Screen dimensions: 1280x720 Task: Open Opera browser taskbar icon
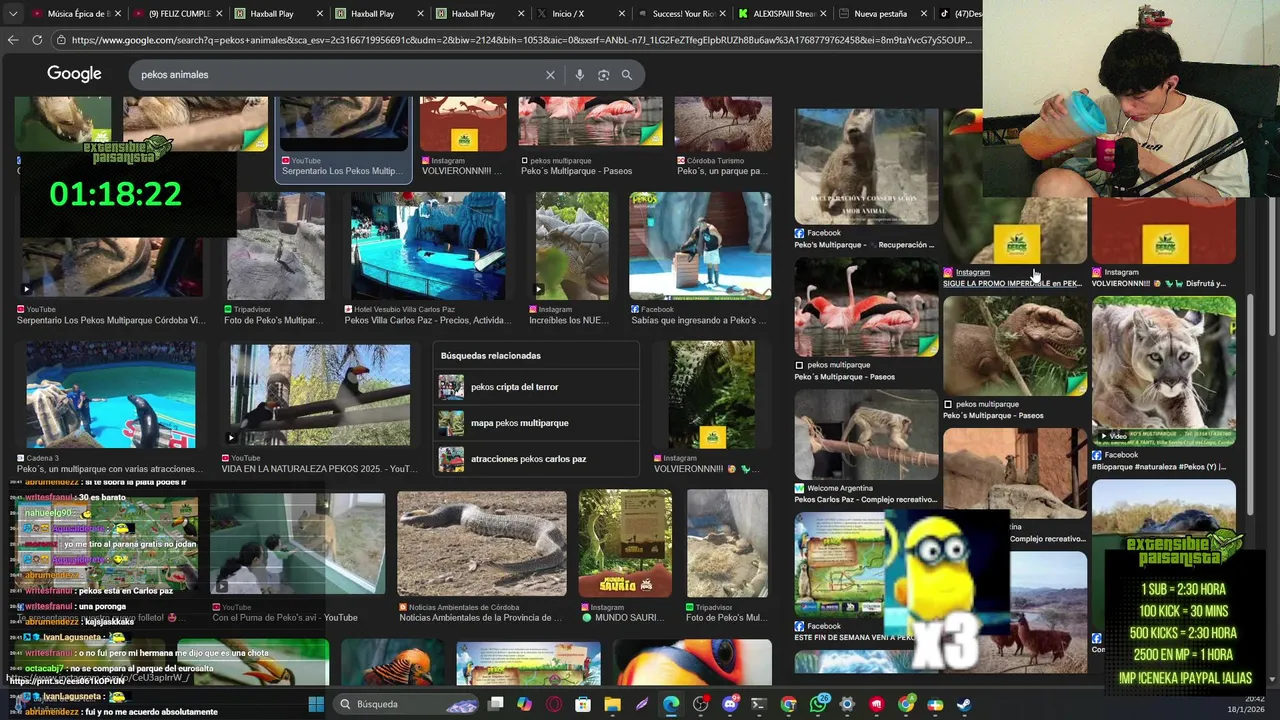click(x=554, y=704)
